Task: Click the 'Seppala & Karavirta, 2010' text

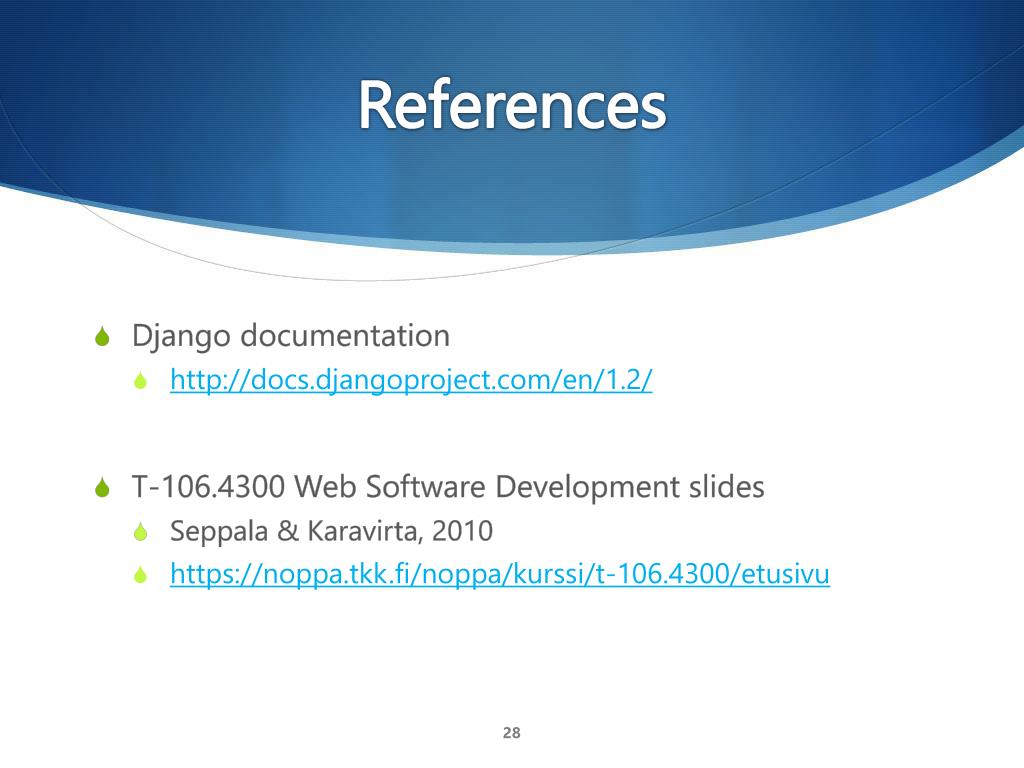Action: pyautogui.click(x=331, y=530)
